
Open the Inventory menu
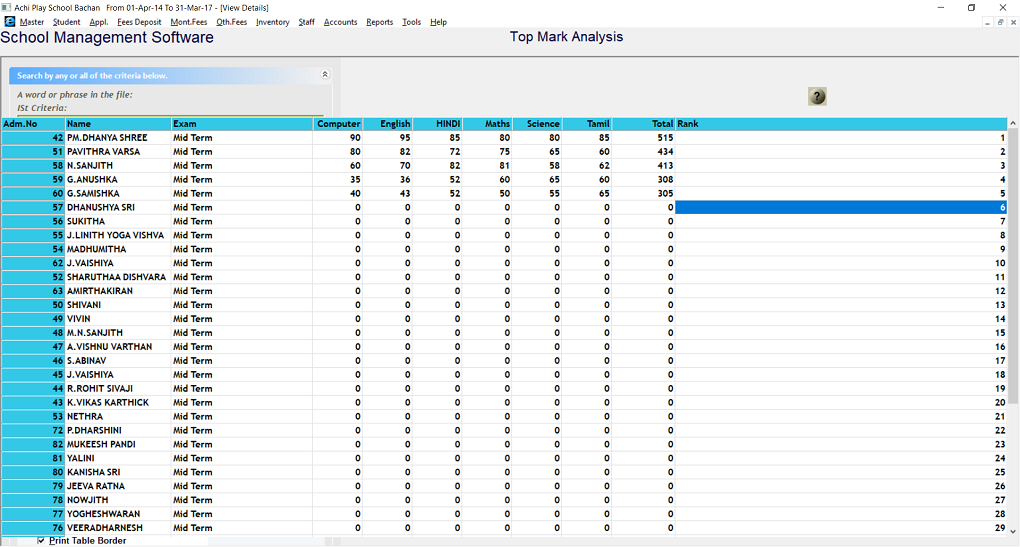pos(272,22)
